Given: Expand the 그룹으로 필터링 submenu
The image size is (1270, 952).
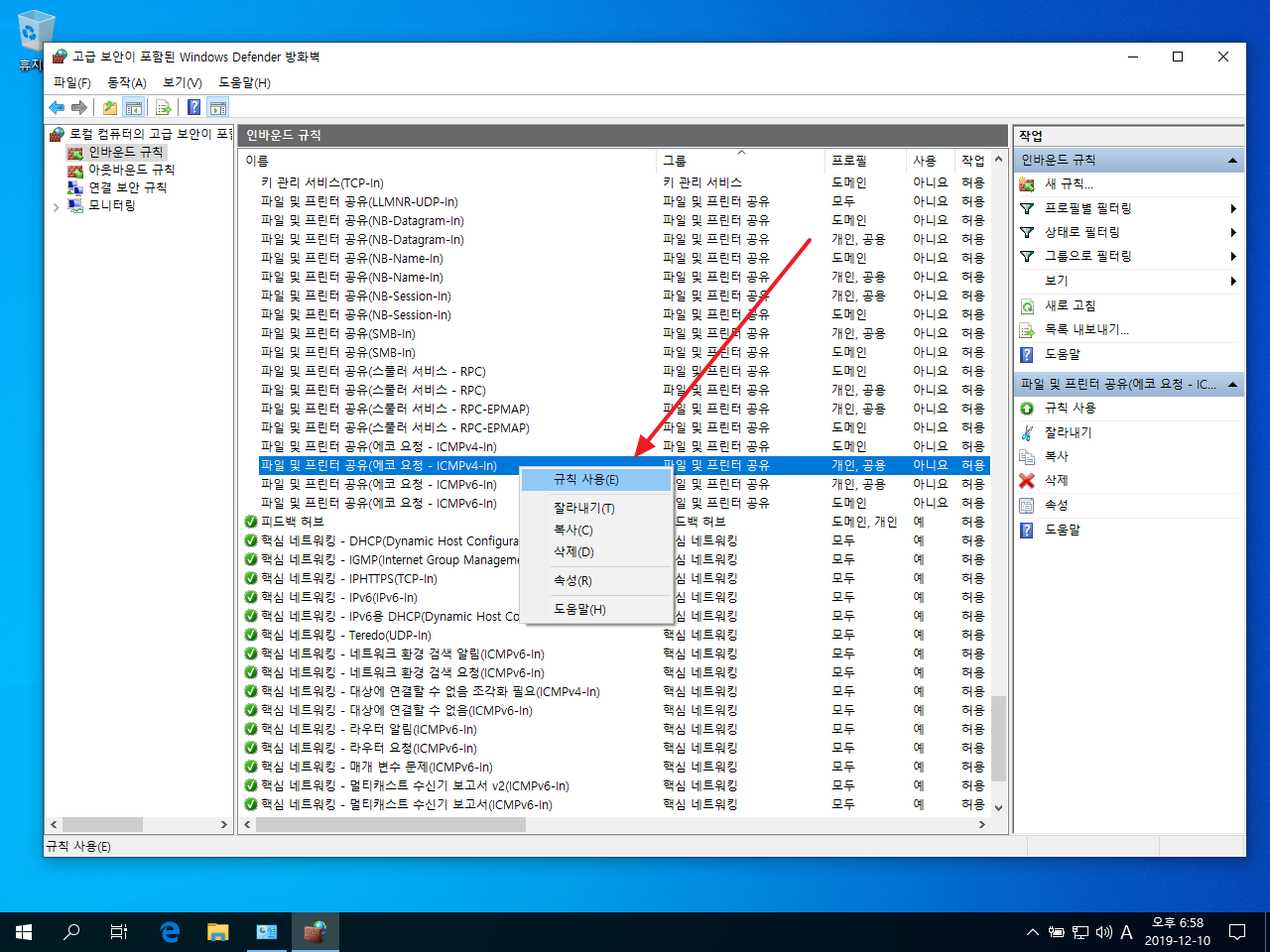Looking at the screenshot, I should [x=1232, y=256].
